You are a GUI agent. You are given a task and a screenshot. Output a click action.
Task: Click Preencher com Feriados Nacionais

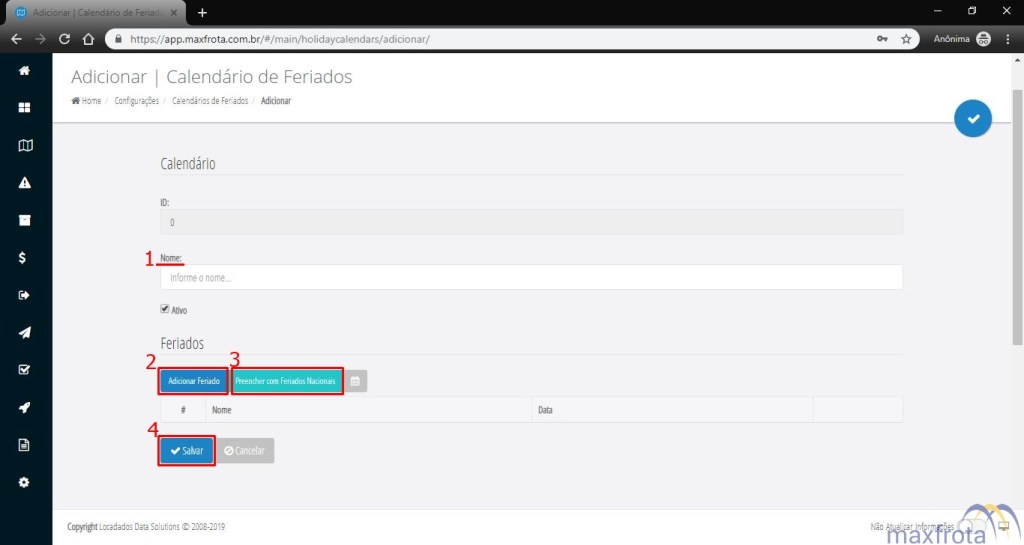[x=287, y=381]
